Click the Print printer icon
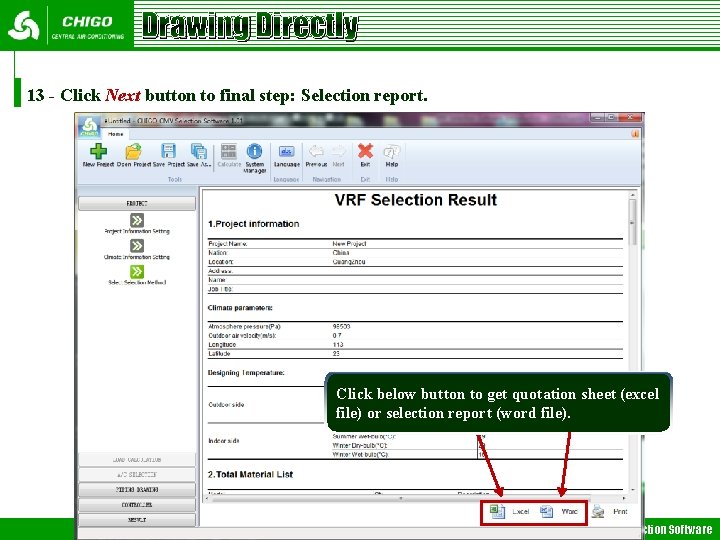 point(598,512)
